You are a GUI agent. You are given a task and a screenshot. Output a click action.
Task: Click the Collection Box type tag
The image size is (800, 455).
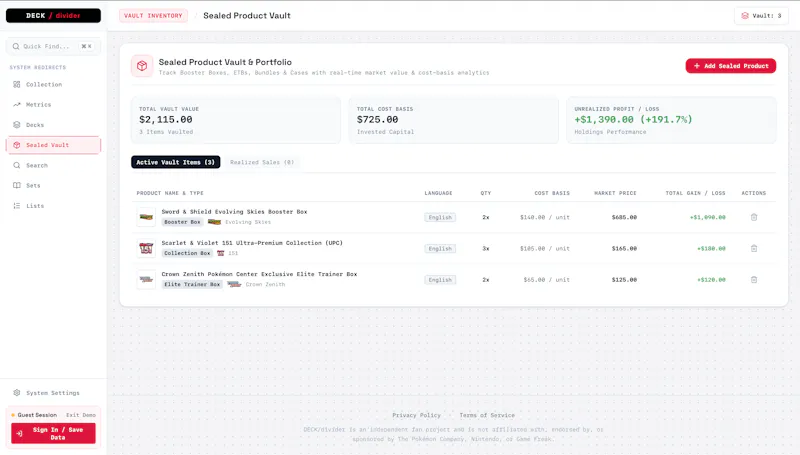[x=187, y=253]
